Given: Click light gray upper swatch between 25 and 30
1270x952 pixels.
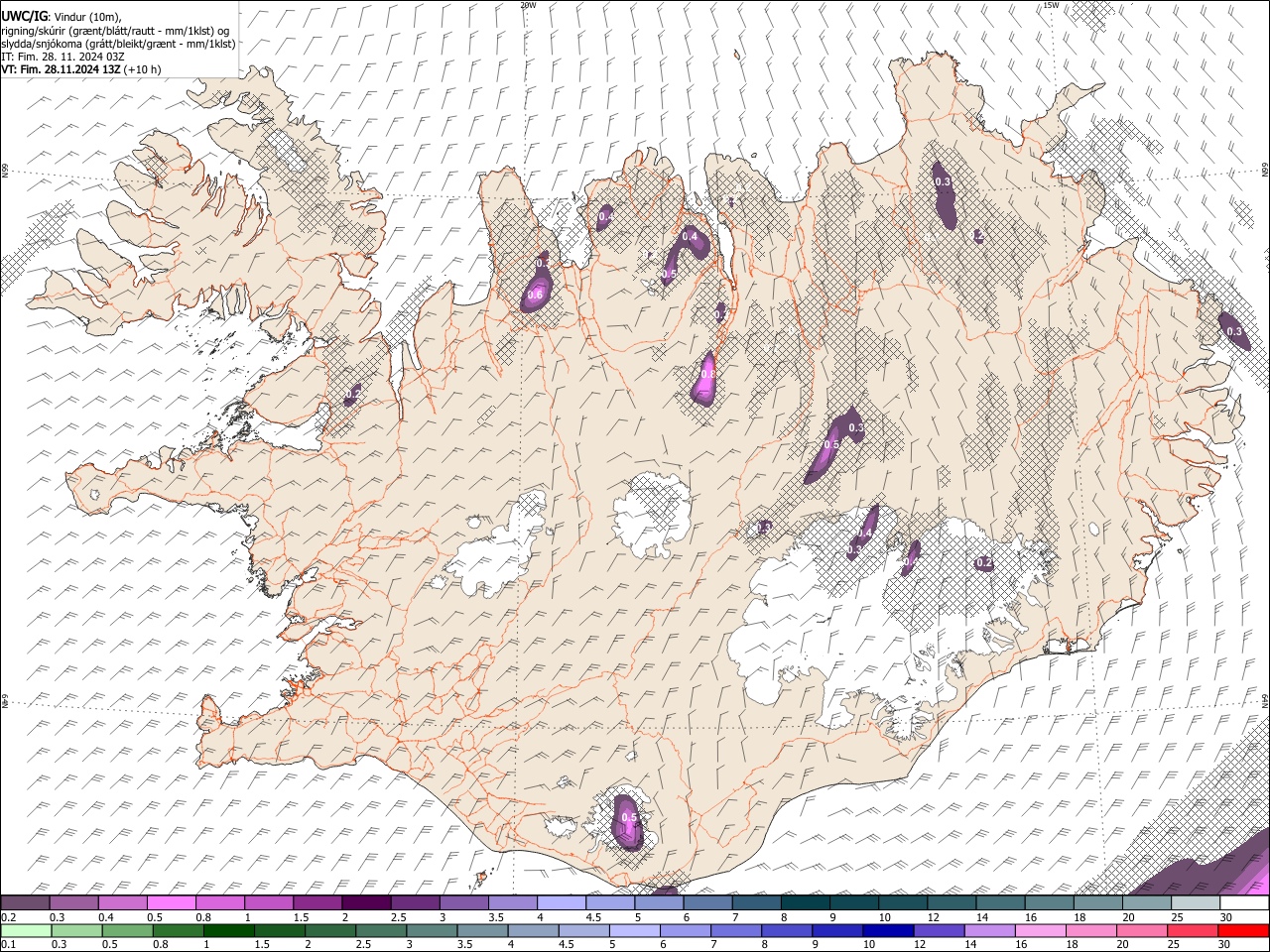Looking at the screenshot, I should click(x=1196, y=903).
